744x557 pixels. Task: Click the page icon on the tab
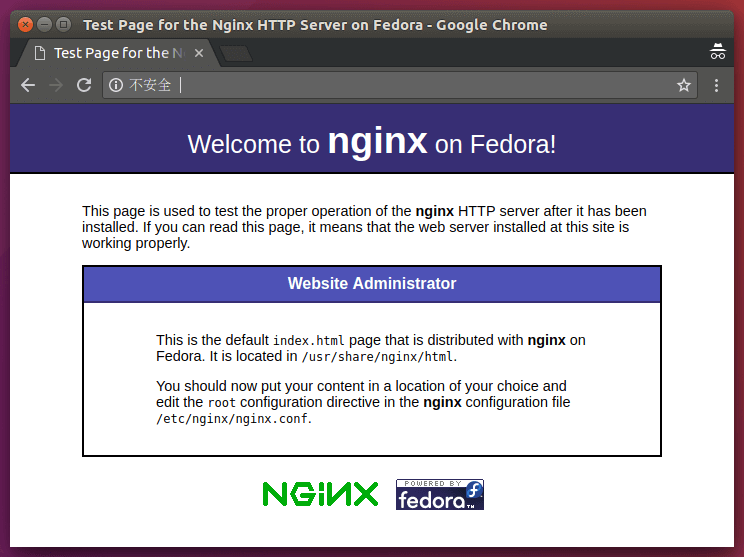click(x=40, y=53)
